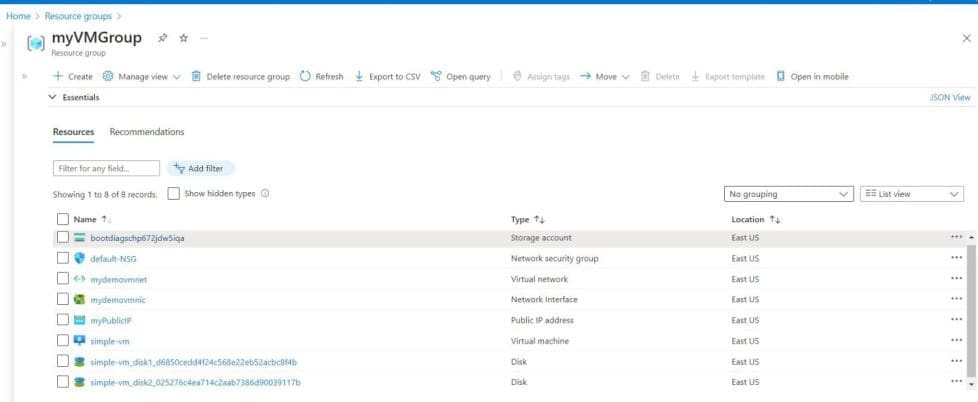This screenshot has height=402, width=978.
Task: Open more options ellipsis beside myVMGroup title
Action: coord(204,38)
